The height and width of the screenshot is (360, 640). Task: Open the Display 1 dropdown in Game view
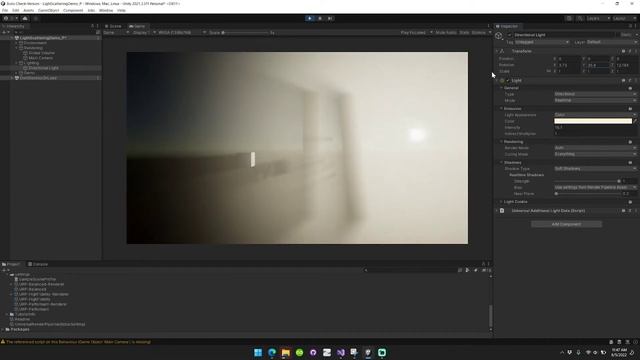pos(144,33)
